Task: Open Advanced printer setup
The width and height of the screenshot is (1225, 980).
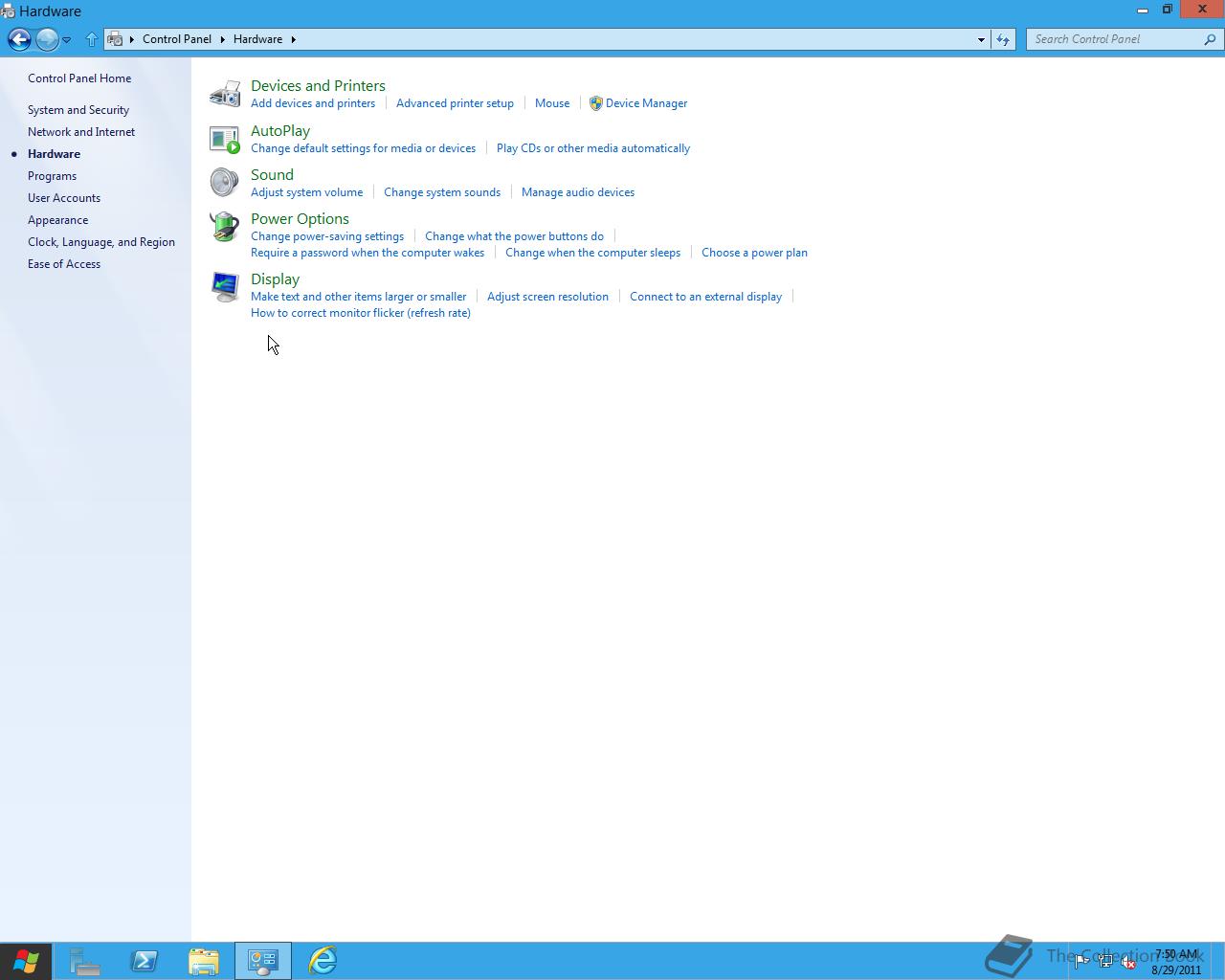Action: (x=455, y=103)
